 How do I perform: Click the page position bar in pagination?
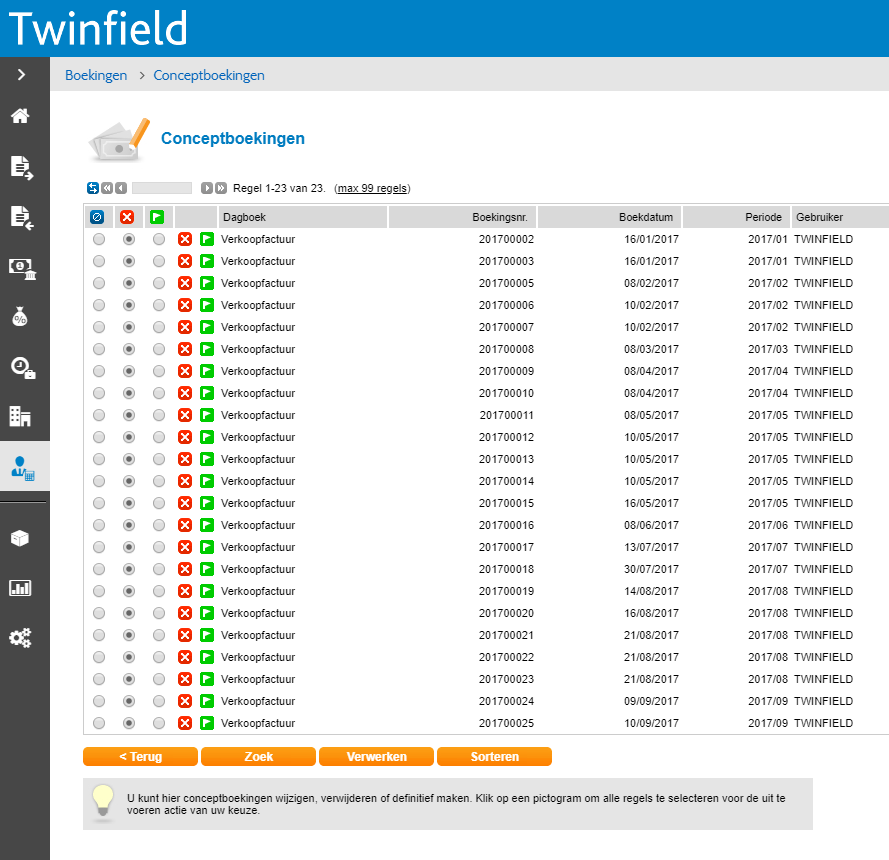pyautogui.click(x=161, y=188)
